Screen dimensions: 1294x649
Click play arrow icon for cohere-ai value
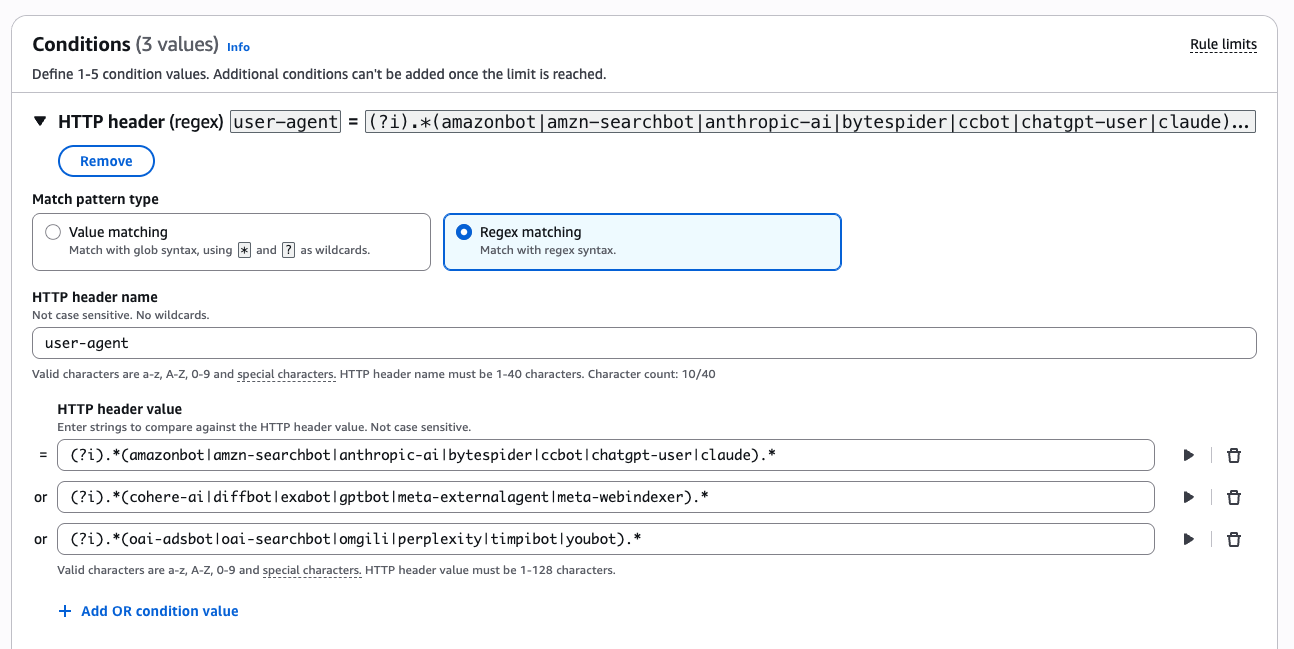tap(1188, 497)
